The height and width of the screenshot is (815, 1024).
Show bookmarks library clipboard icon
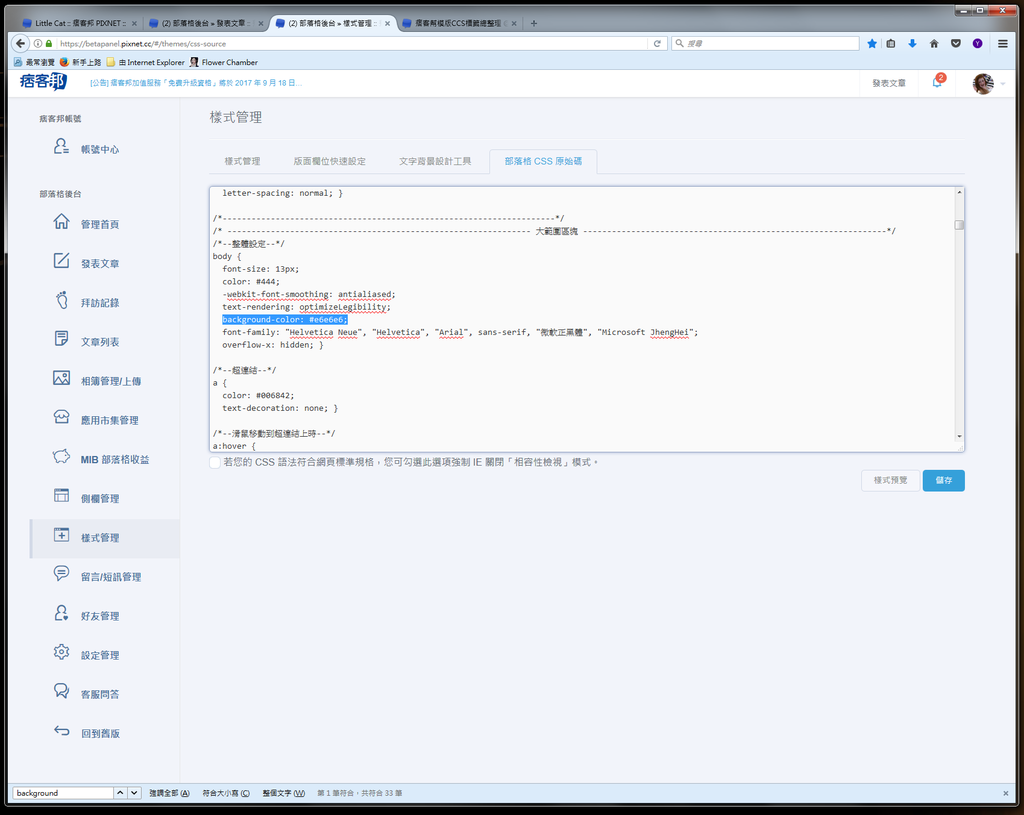(891, 44)
